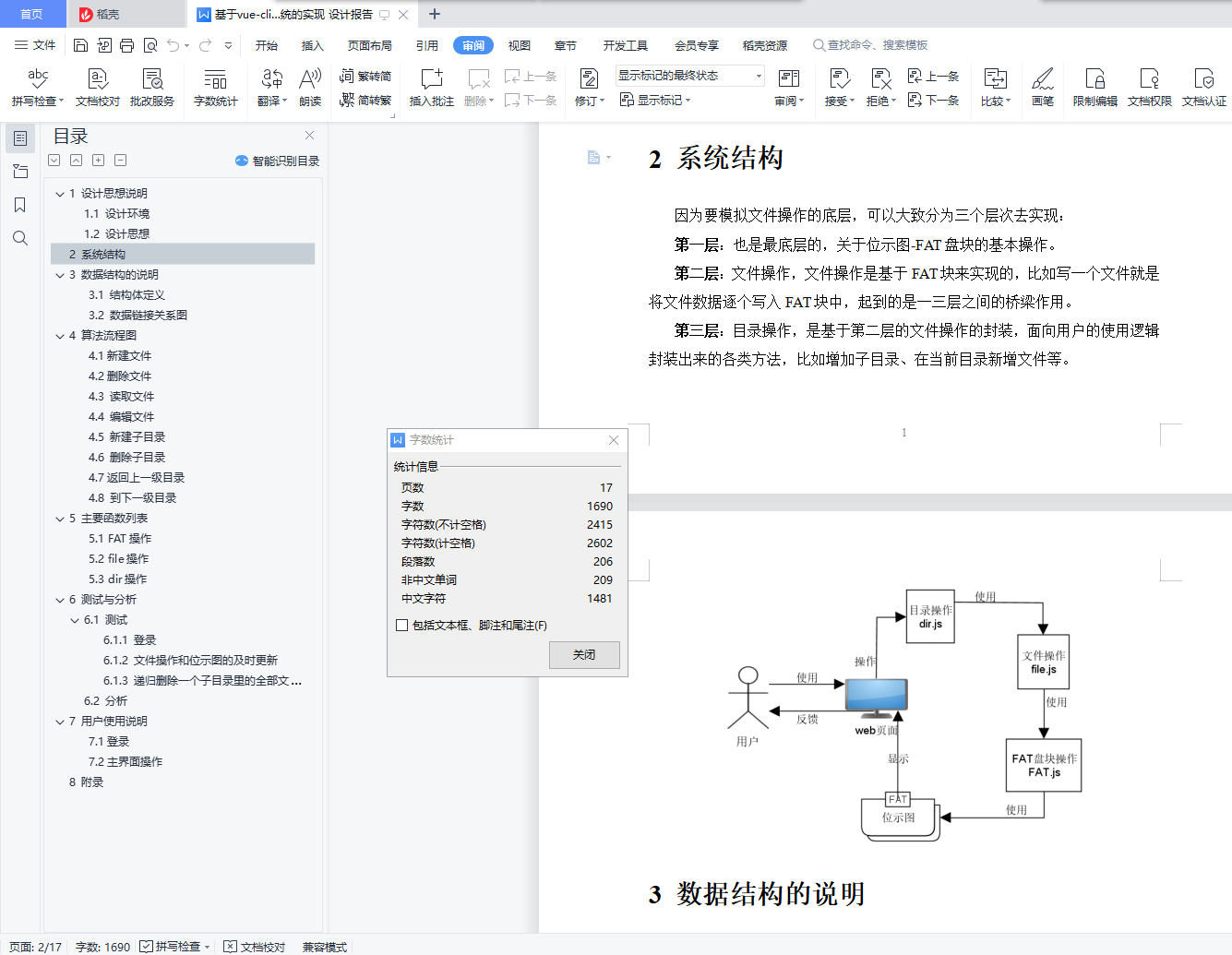Switch to the 页面布局 ribbon tab

[x=370, y=45]
